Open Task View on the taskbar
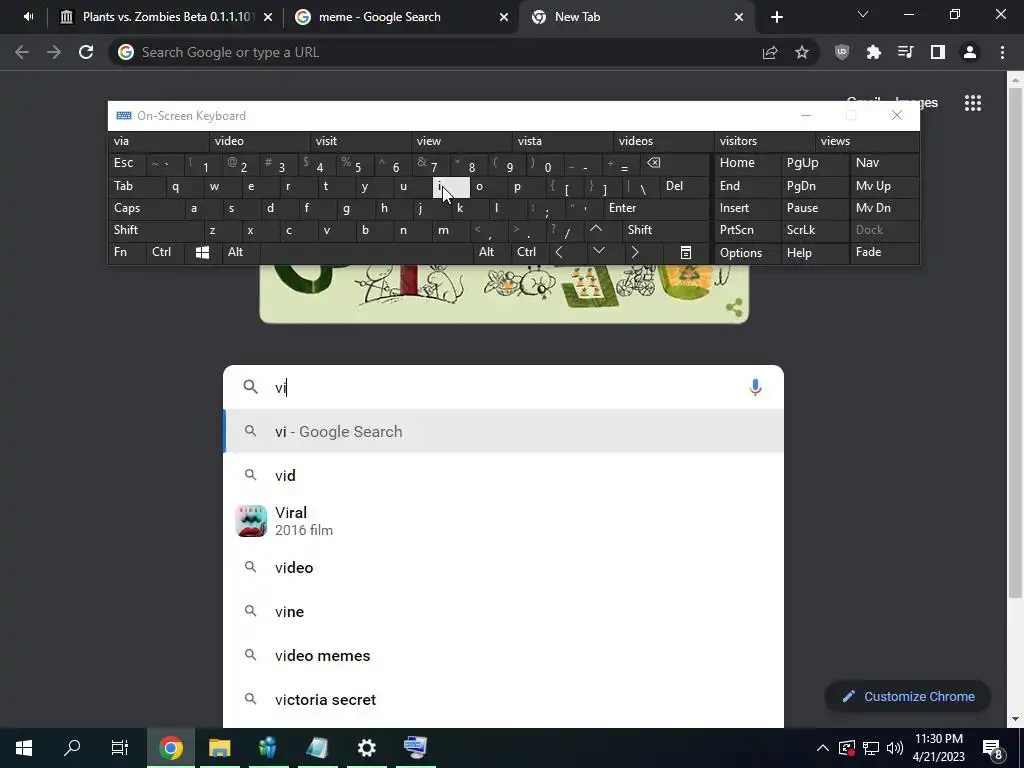The width and height of the screenshot is (1024, 768). pos(120,748)
